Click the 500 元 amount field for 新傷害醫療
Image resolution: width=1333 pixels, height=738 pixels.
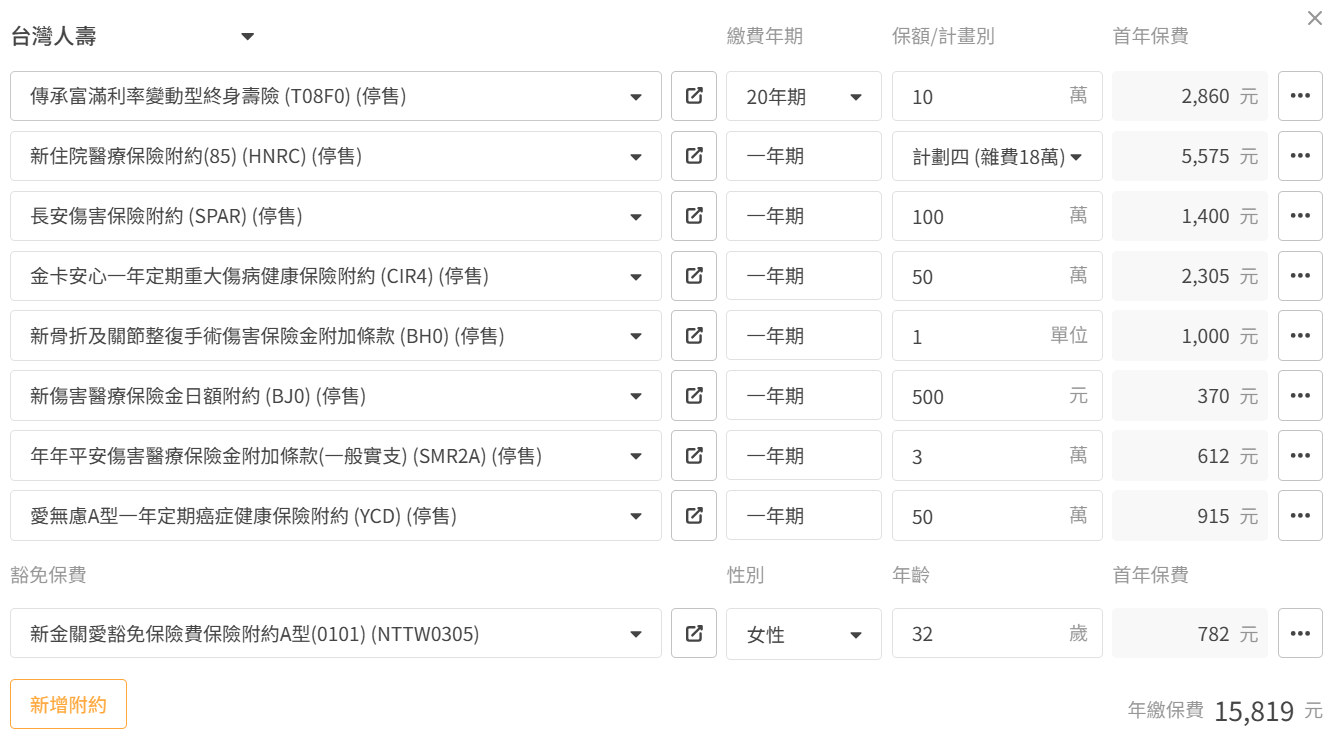point(985,396)
